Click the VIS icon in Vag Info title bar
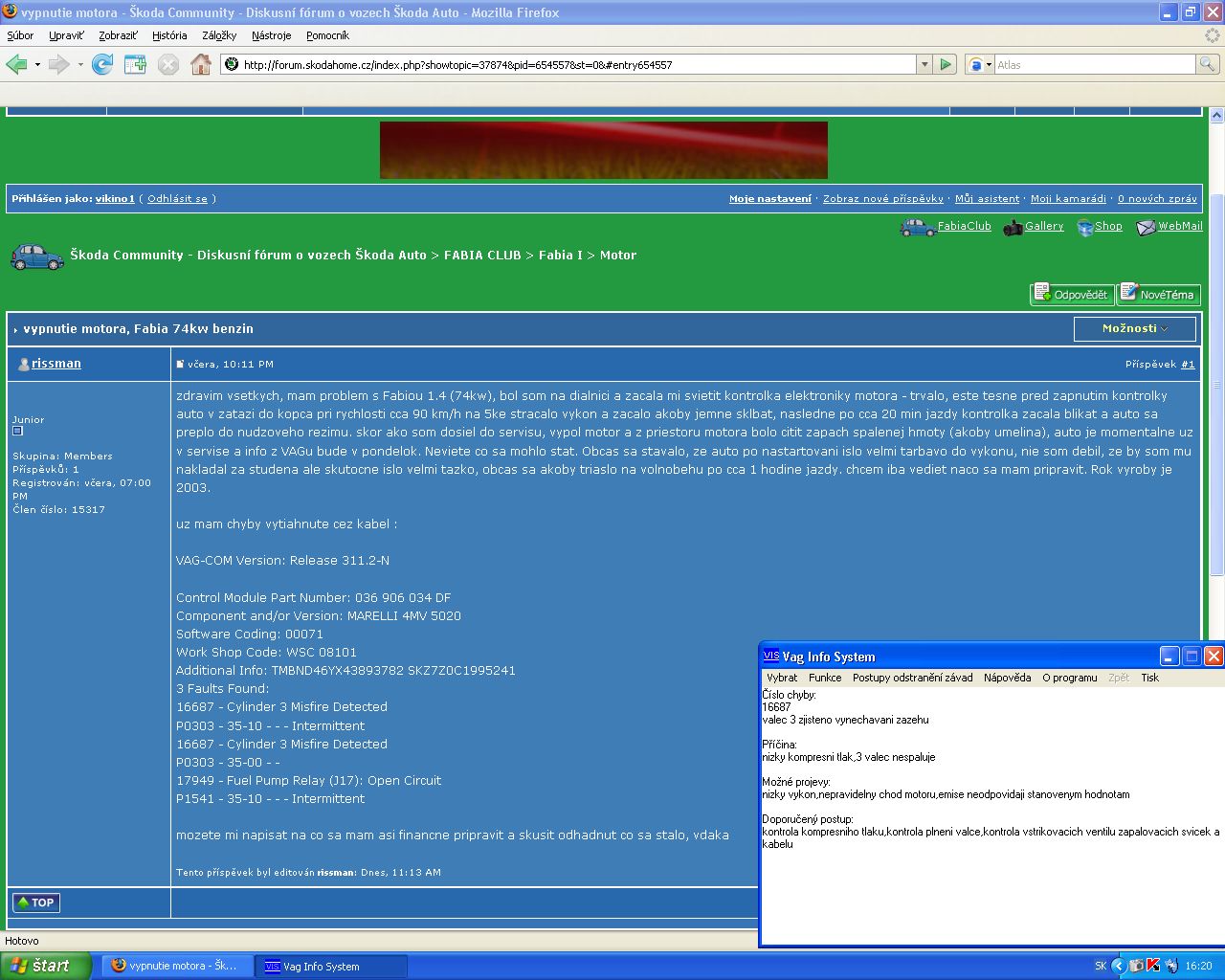The width and height of the screenshot is (1225, 980). click(771, 657)
